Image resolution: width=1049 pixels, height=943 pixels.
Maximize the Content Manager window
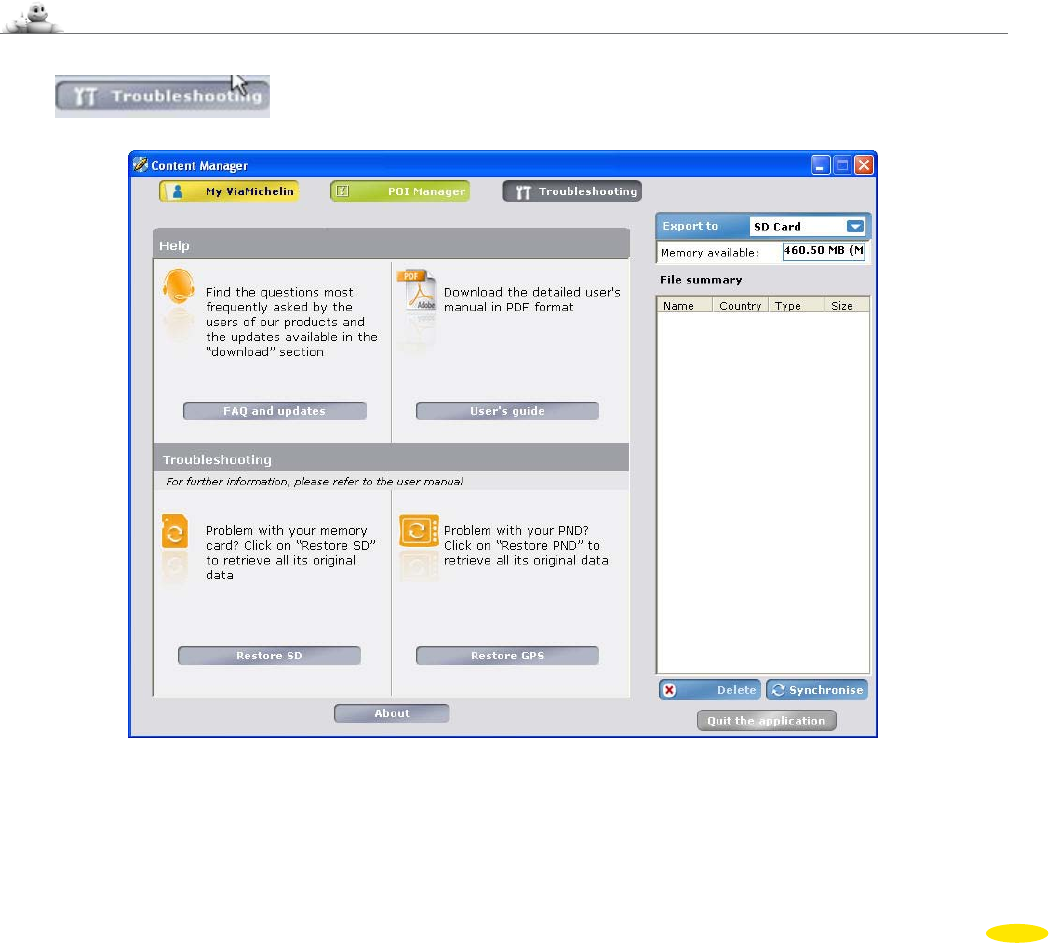[x=842, y=165]
